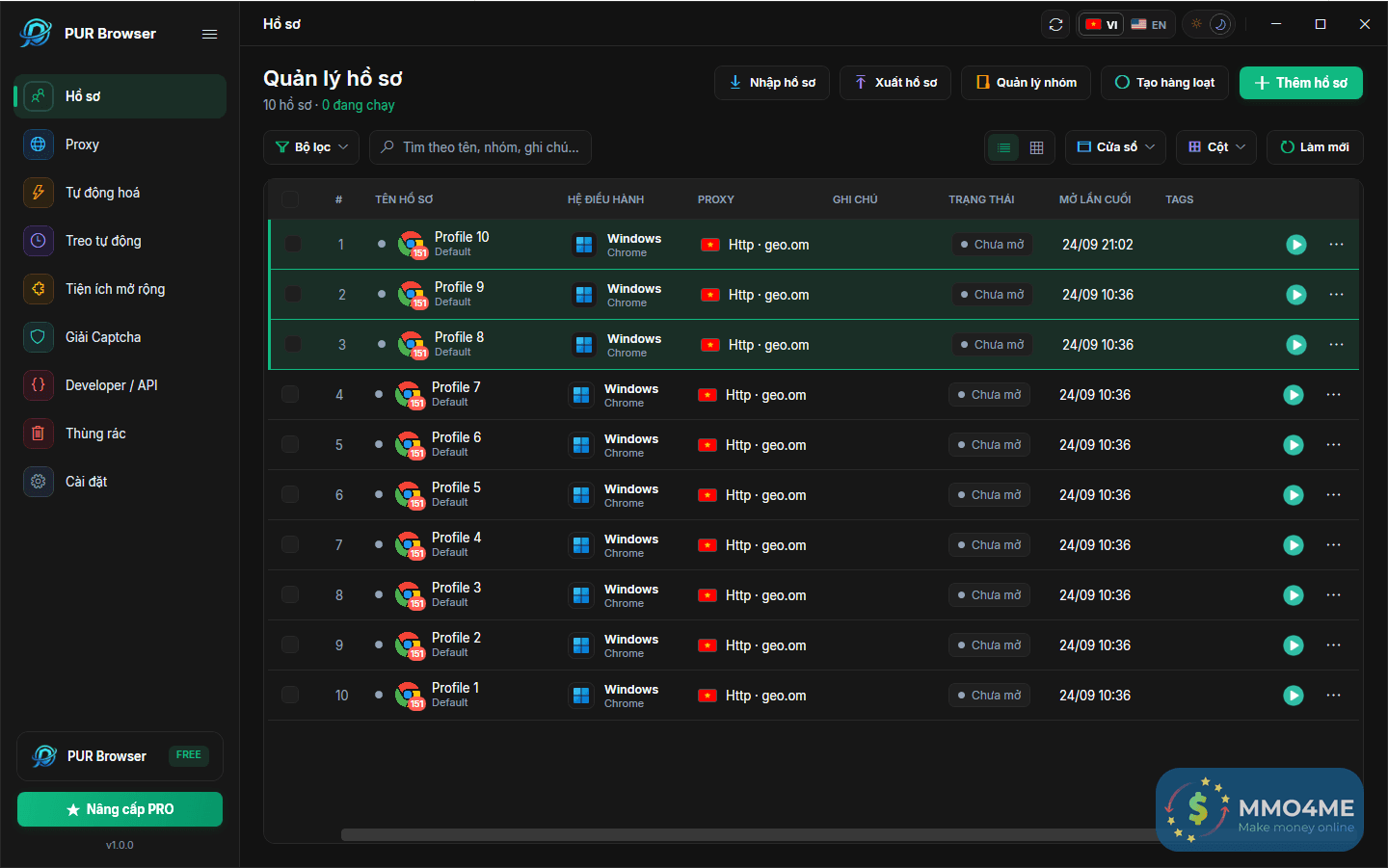This screenshot has width=1388, height=868.
Task: Open the three-dot menu for Profile 9
Action: (1336, 295)
